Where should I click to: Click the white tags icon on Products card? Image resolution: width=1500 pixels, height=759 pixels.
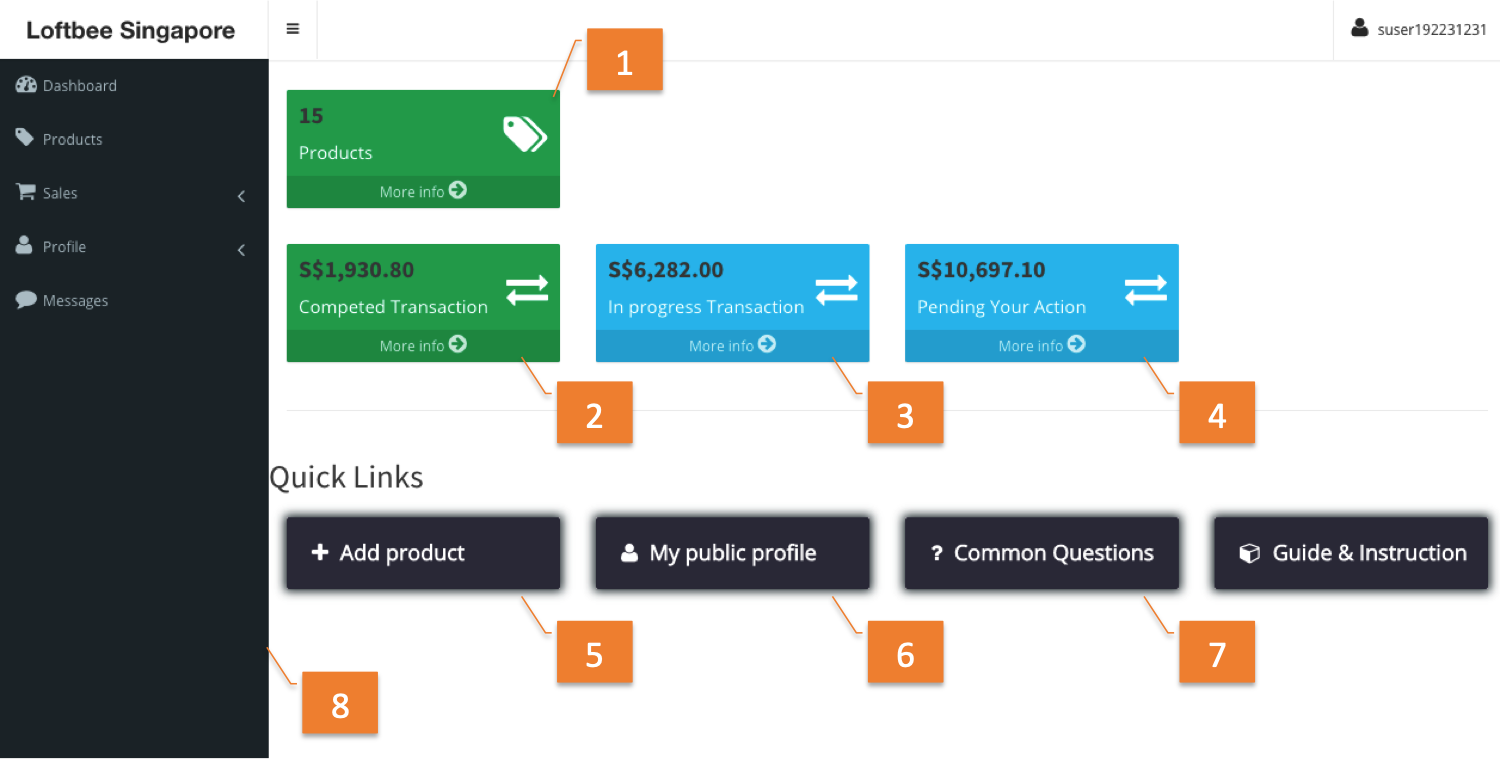pyautogui.click(x=525, y=134)
